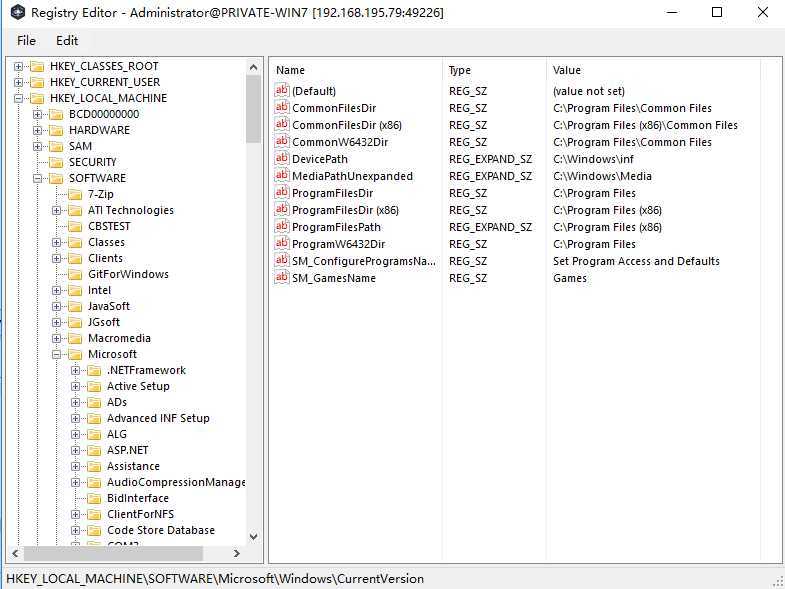The width and height of the screenshot is (785, 589).
Task: Click the ProgramFilesDir (x86) string icon
Action: pyautogui.click(x=282, y=209)
